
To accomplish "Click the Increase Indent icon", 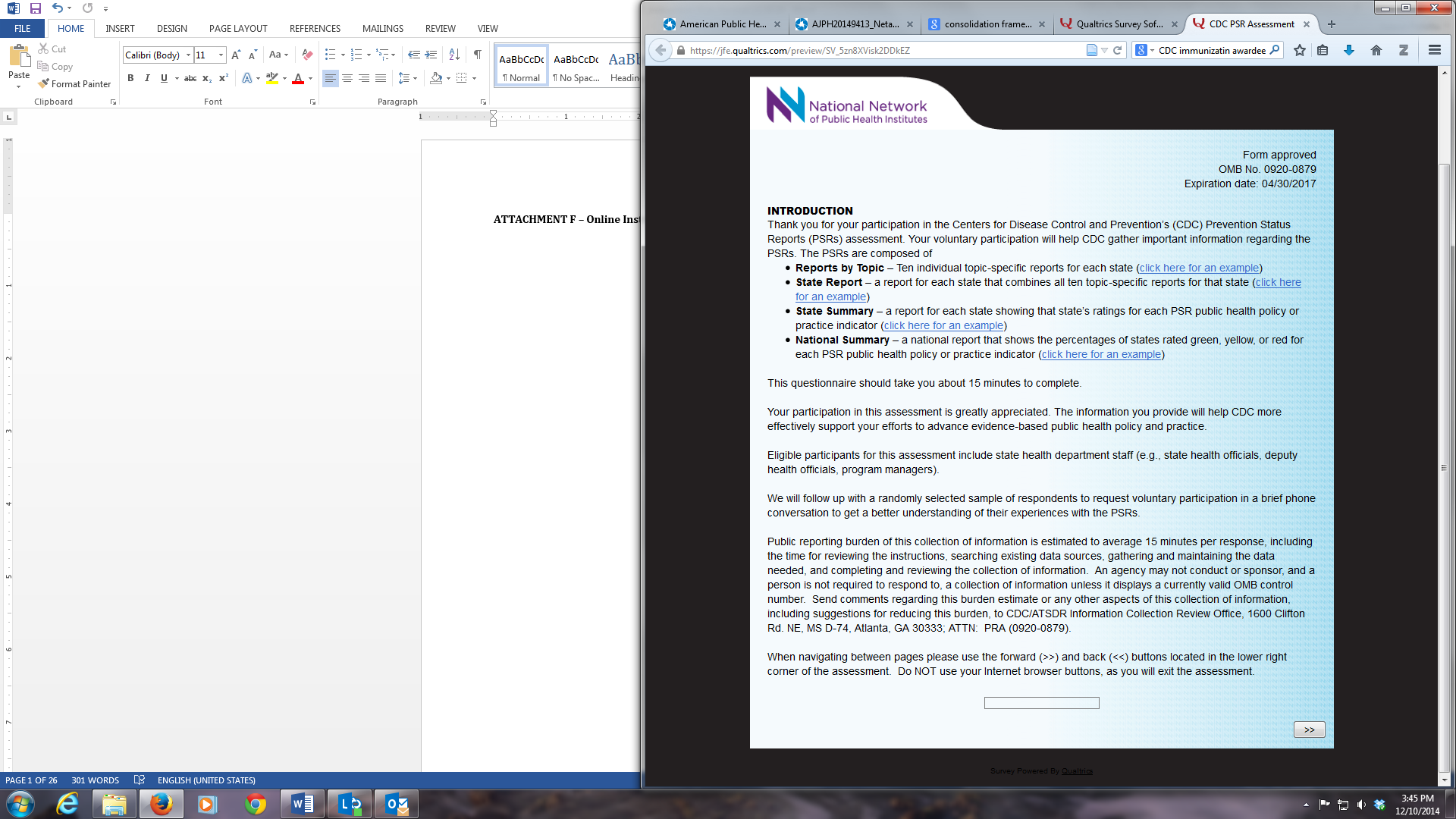I will [x=431, y=55].
